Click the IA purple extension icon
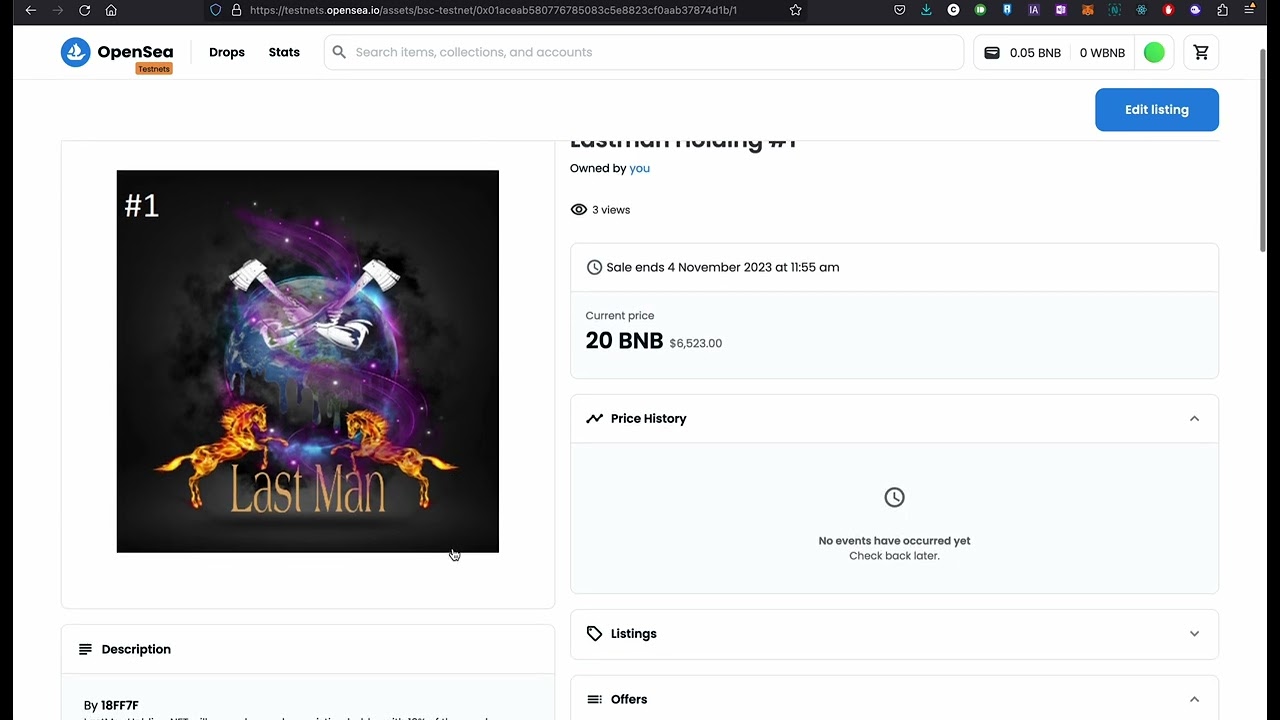This screenshot has height=720, width=1280. point(1034,10)
